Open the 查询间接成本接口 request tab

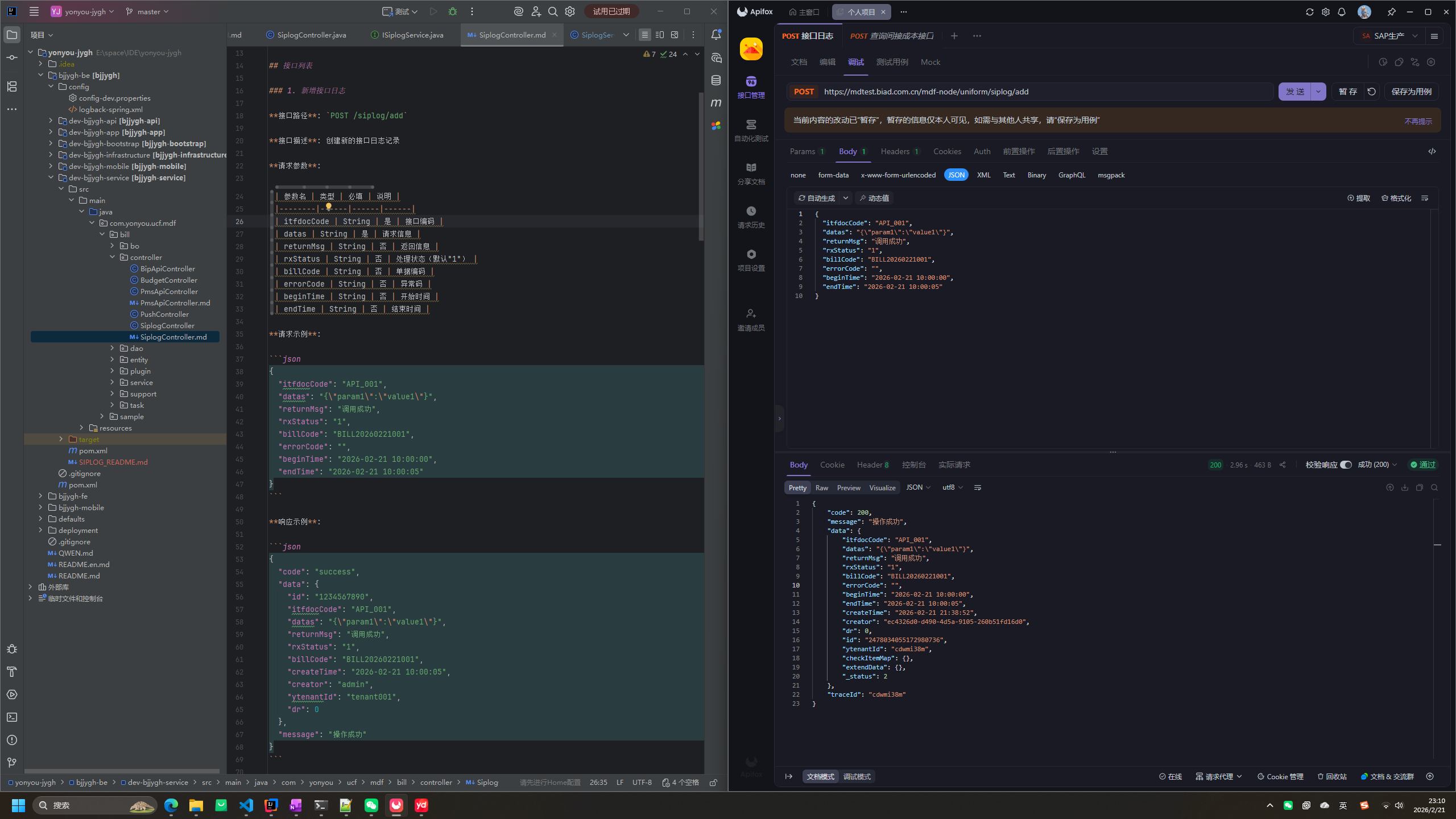point(892,36)
